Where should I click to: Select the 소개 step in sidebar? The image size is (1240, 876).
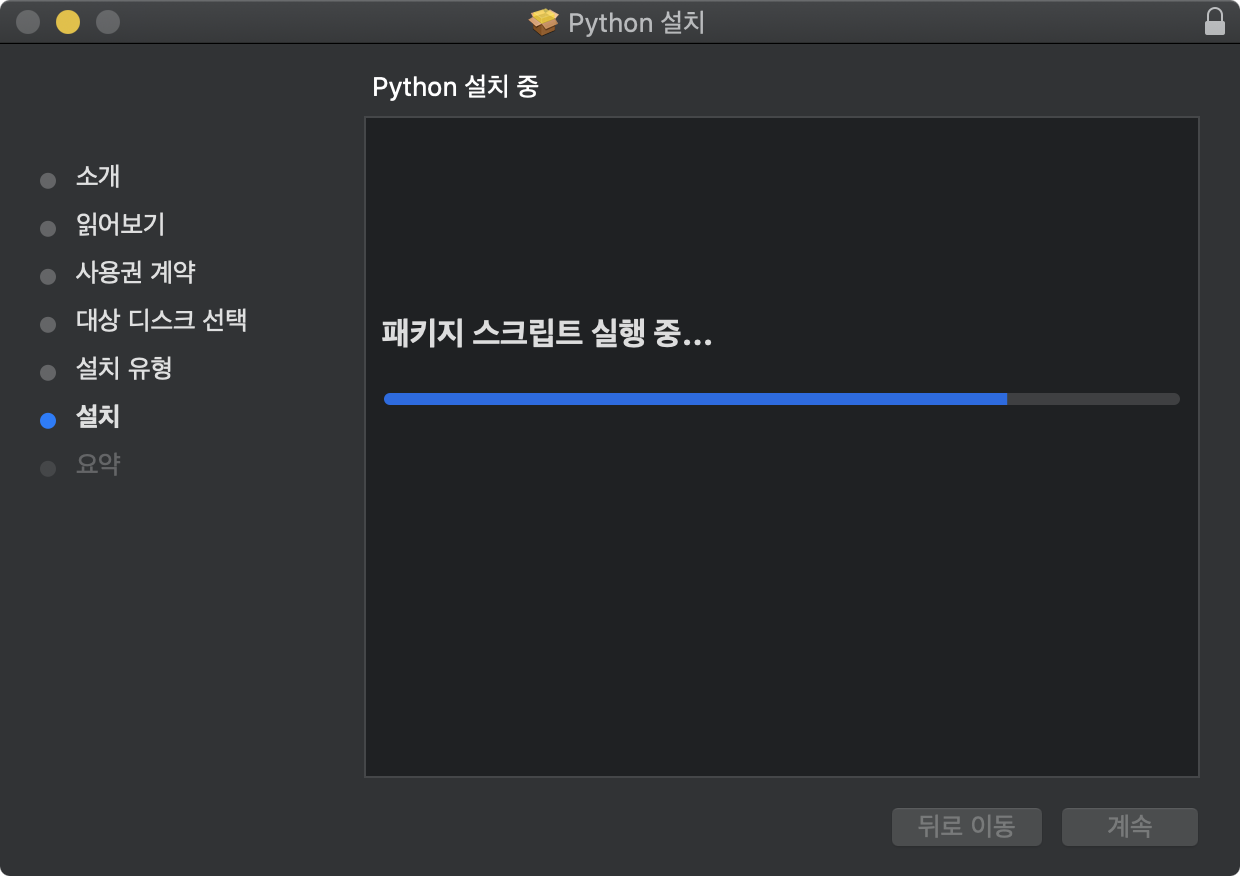pyautogui.click(x=98, y=177)
